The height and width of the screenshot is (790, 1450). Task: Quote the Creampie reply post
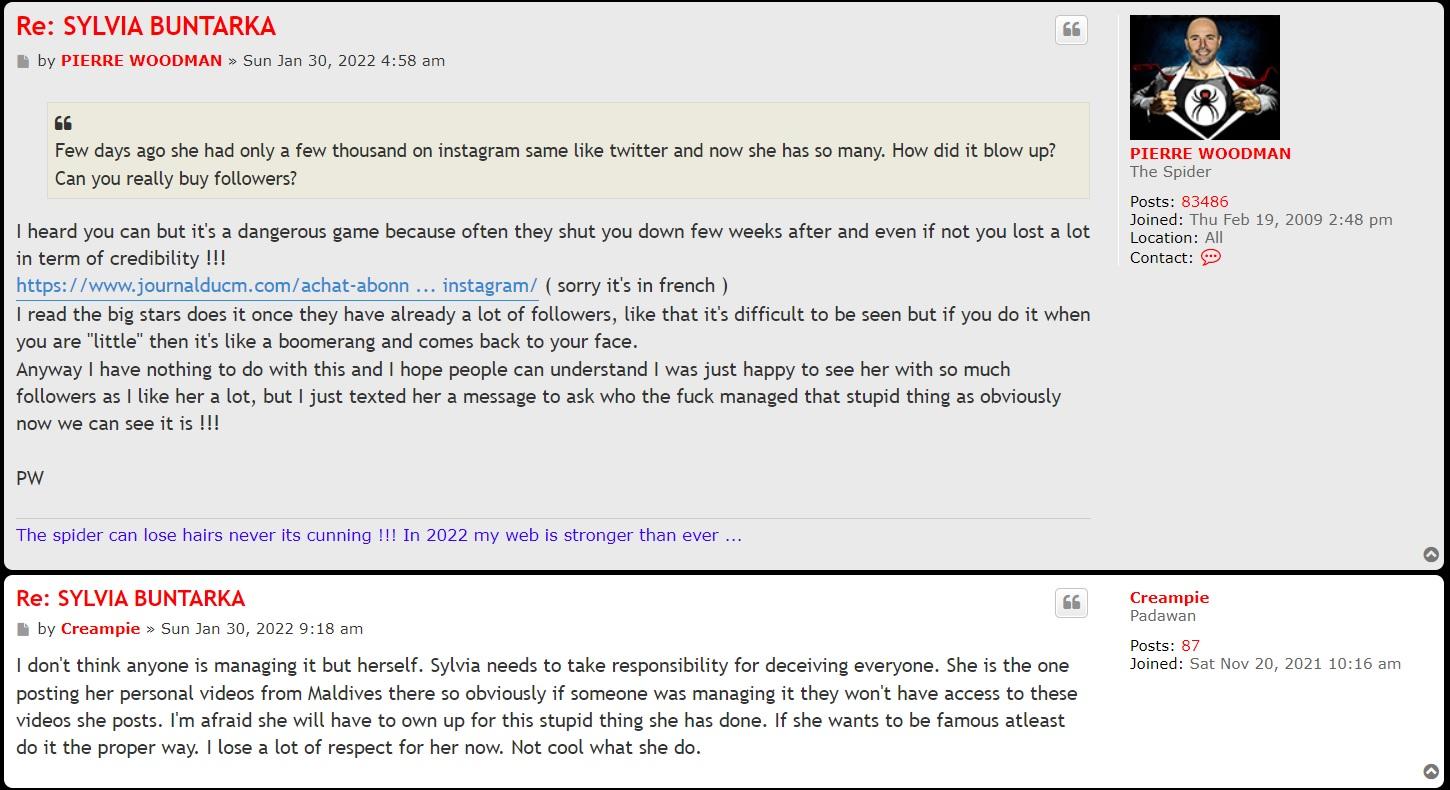pyautogui.click(x=1071, y=603)
